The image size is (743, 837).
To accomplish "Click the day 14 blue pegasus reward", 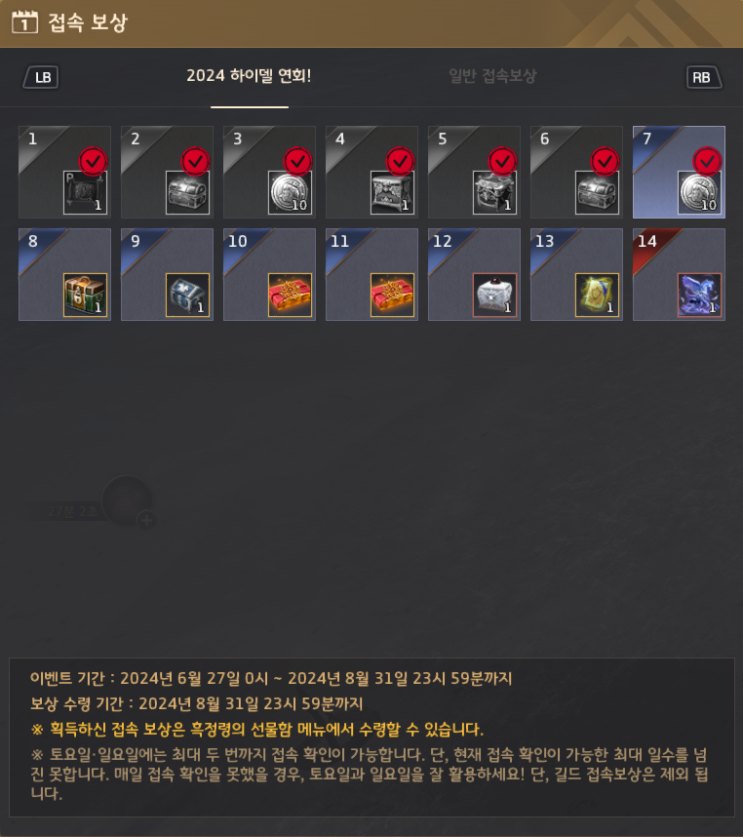I will (x=699, y=295).
